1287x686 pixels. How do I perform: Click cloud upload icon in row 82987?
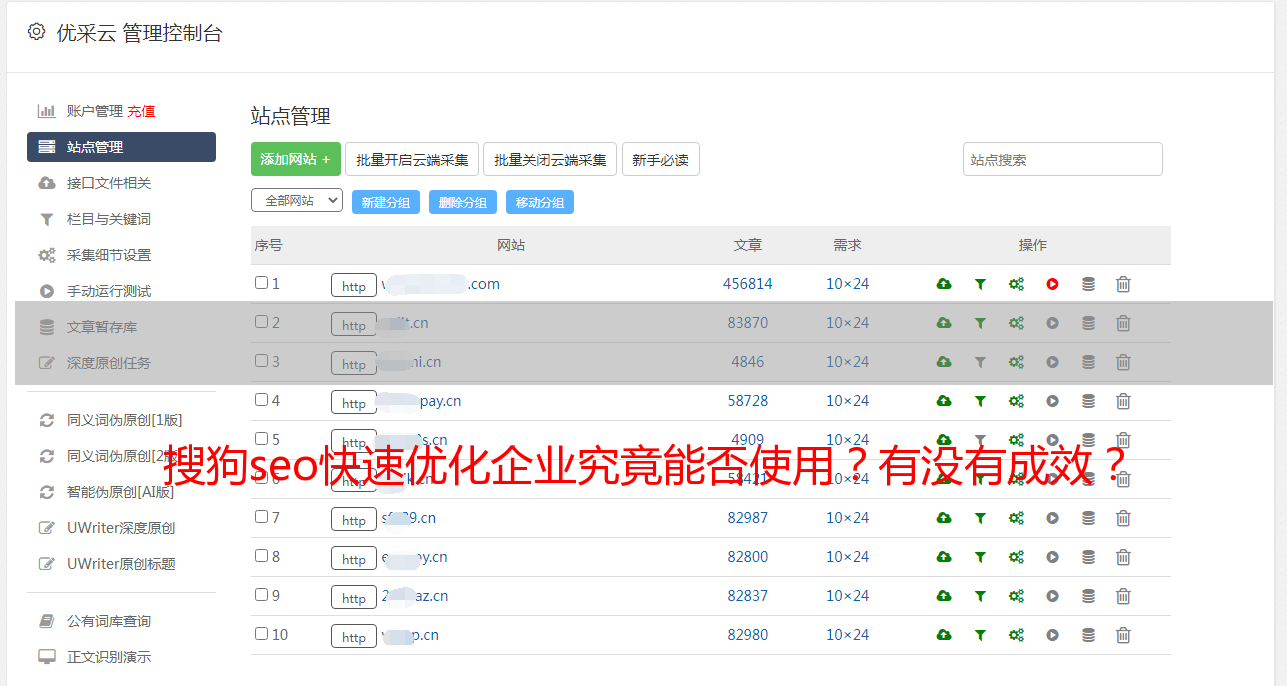click(944, 518)
